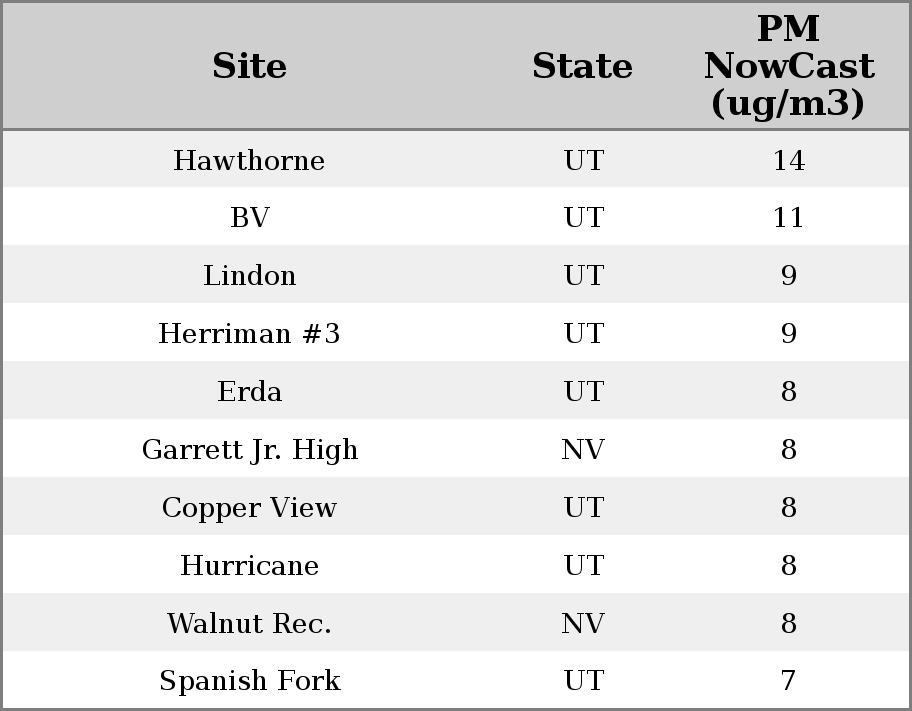Click the NV state cell for Garrett Jr. High

point(583,450)
